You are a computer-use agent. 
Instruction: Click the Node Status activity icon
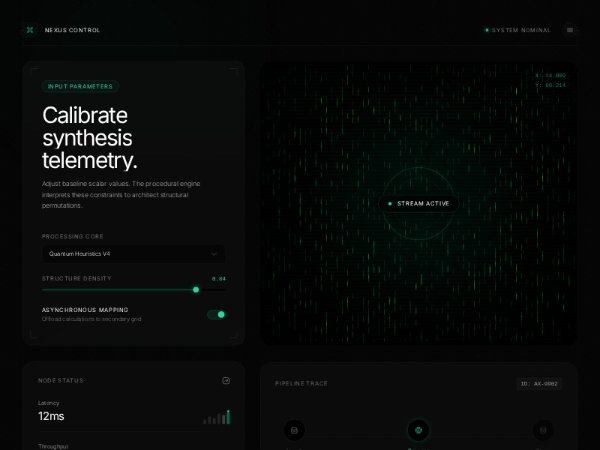(226, 381)
